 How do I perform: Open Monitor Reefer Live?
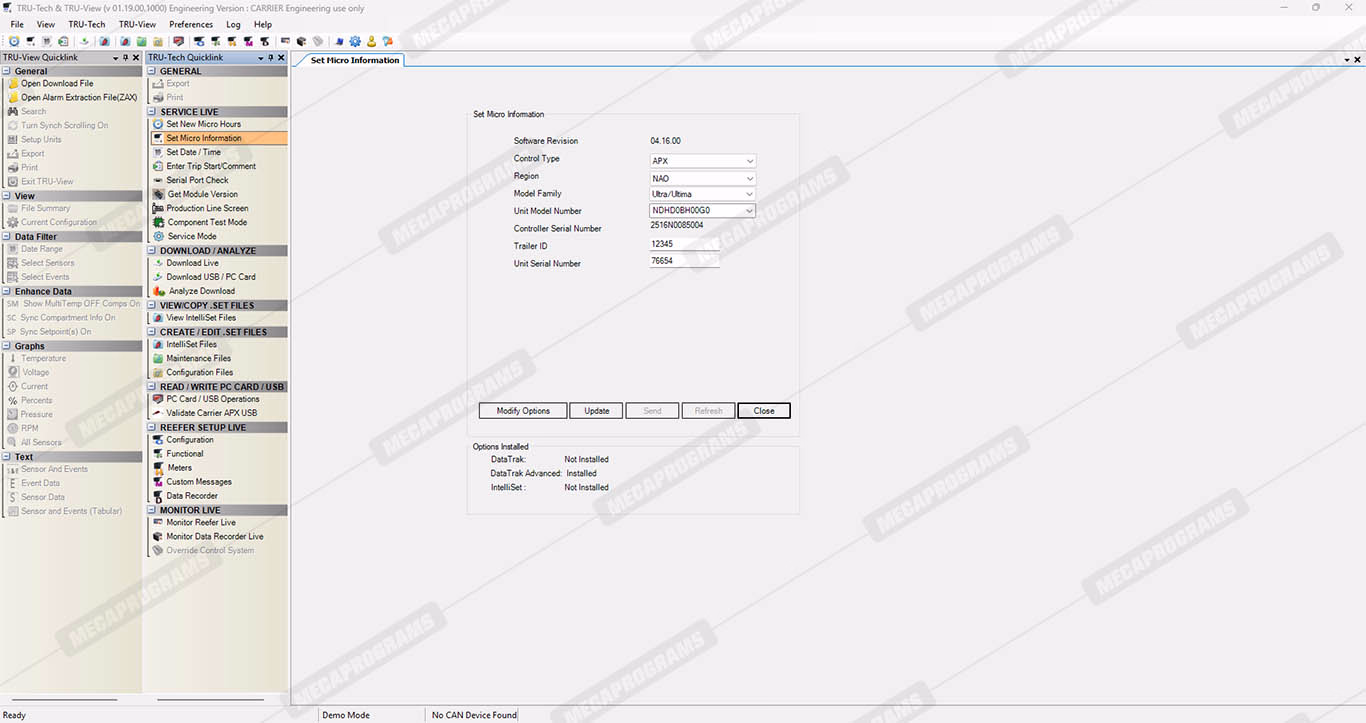201,522
